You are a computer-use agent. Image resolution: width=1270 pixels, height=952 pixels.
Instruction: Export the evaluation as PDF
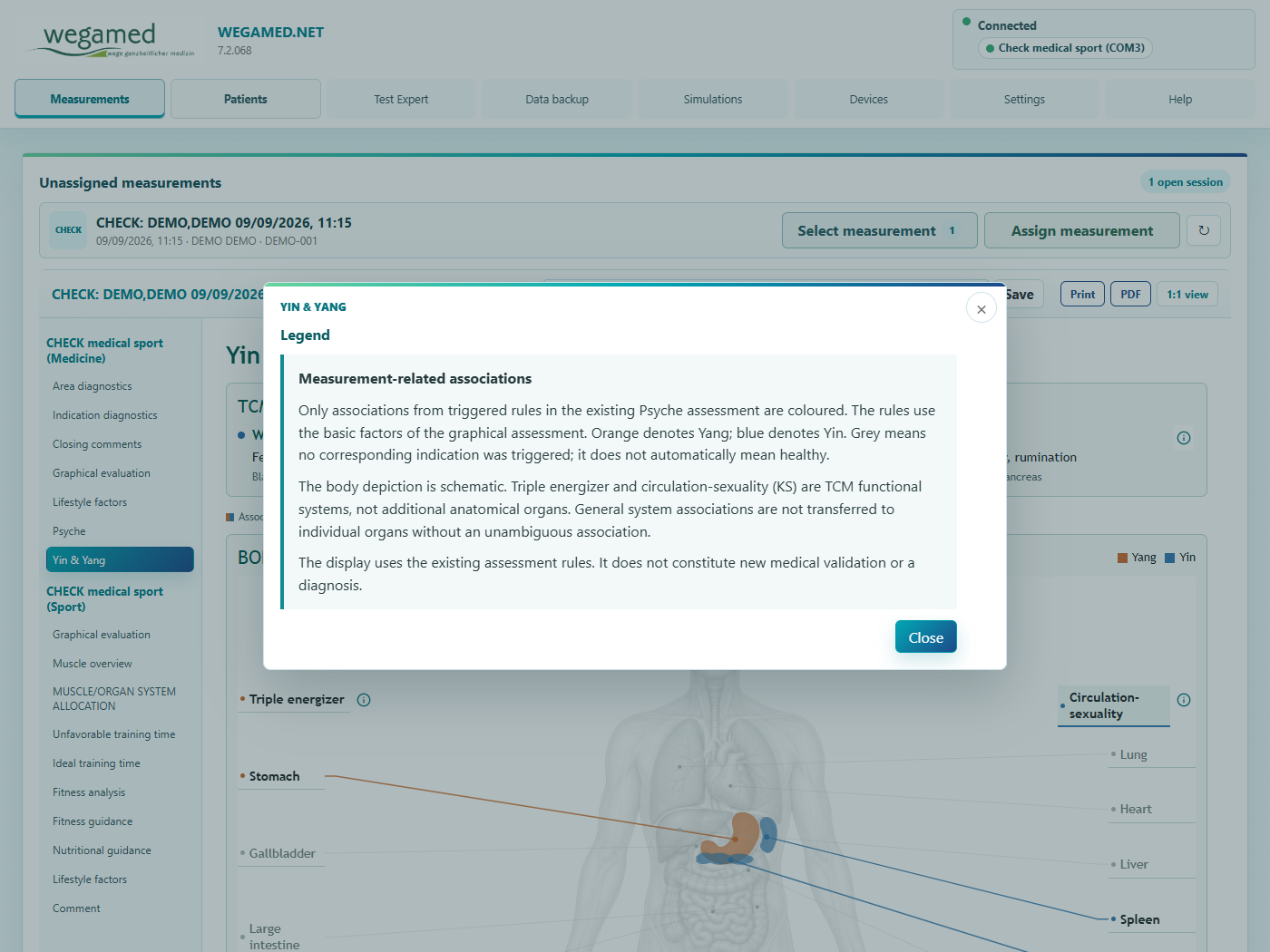coord(1130,294)
